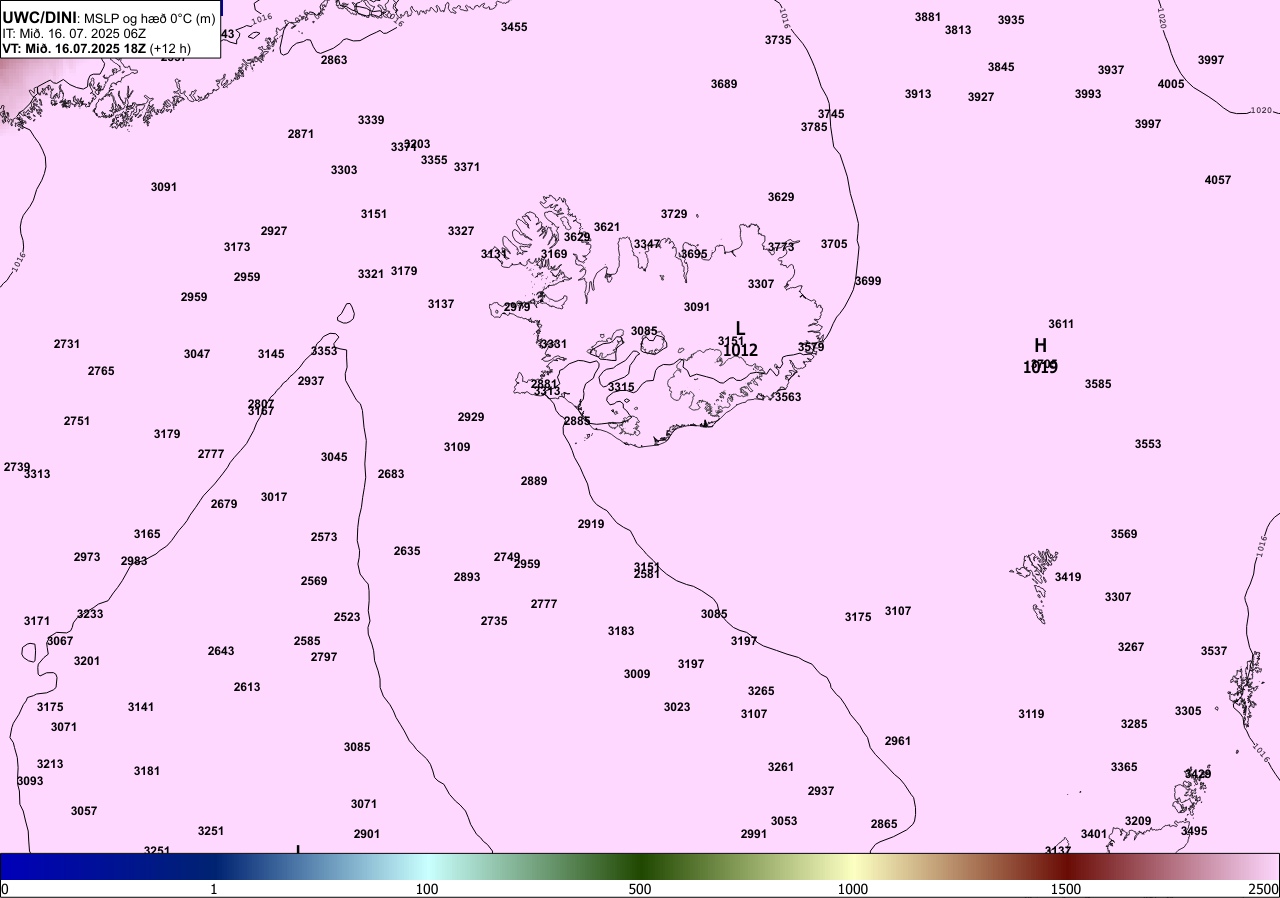
Task: Click the L symbol over Iceland
Action: 740,328
